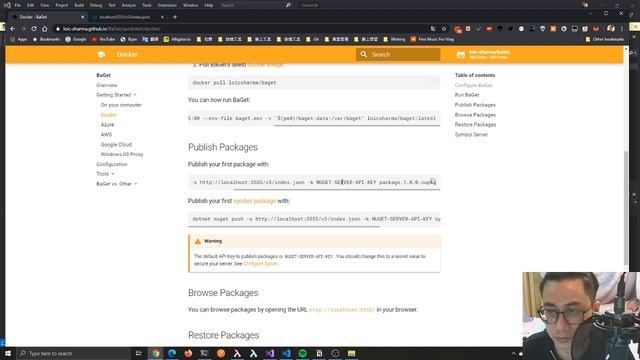Open the BaGet GitHub repository link in the header

click(x=483, y=54)
